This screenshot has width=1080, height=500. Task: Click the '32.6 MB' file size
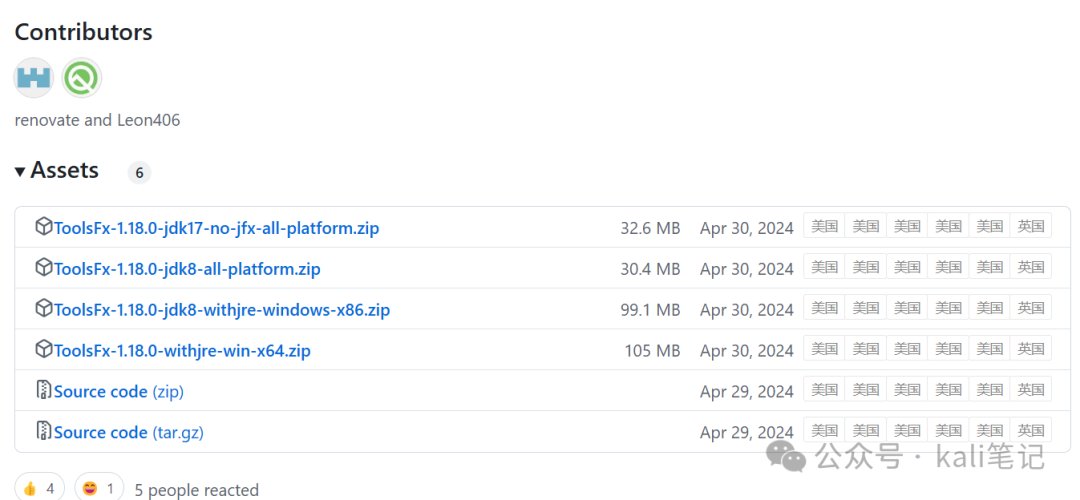pos(650,228)
